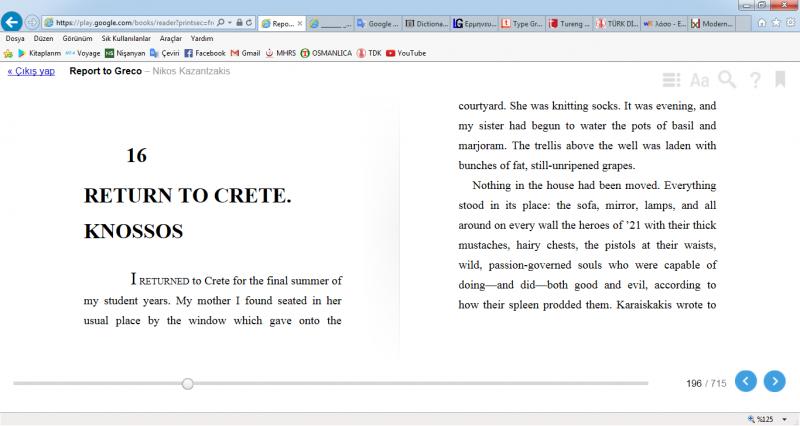Image resolution: width=800 pixels, height=426 pixels.
Task: Click the Report to Greco book title
Action: coord(106,71)
